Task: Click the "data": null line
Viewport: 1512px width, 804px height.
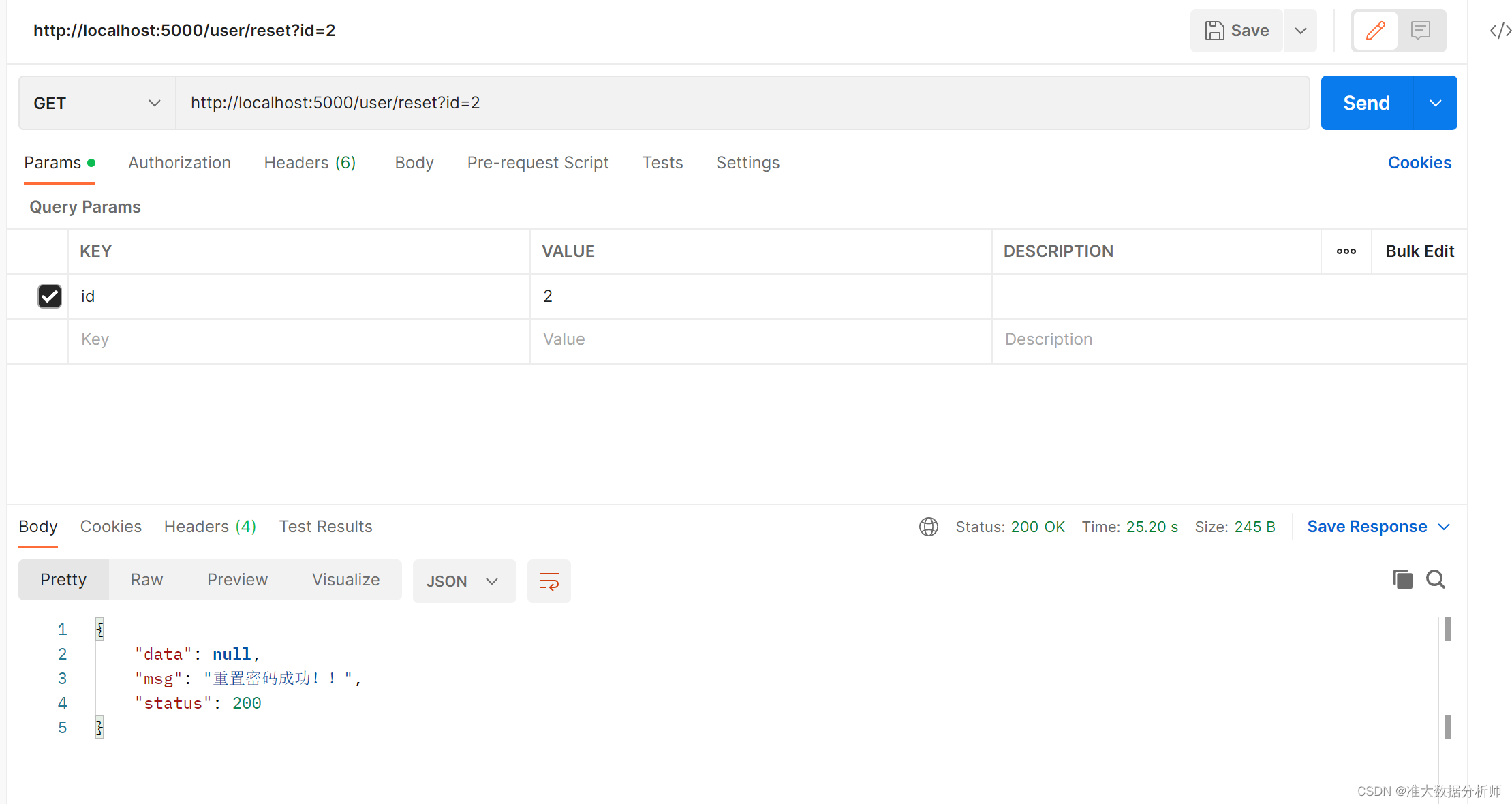Action: coord(198,654)
